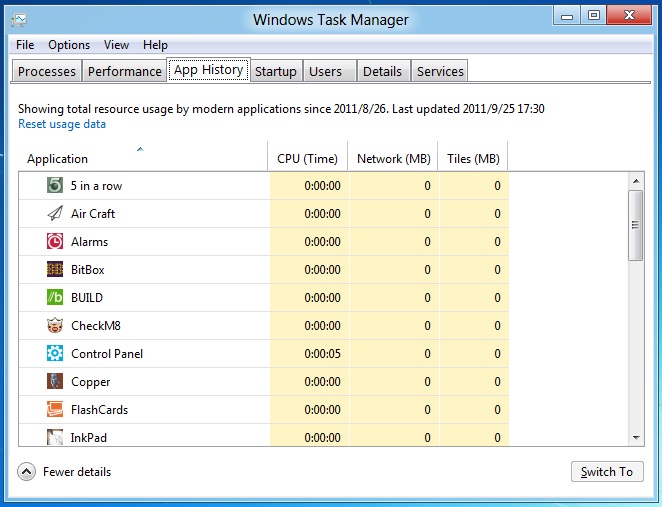Screen dimensions: 662x507
Task: Click the Task Manager title bar icon
Action: [x=19, y=19]
